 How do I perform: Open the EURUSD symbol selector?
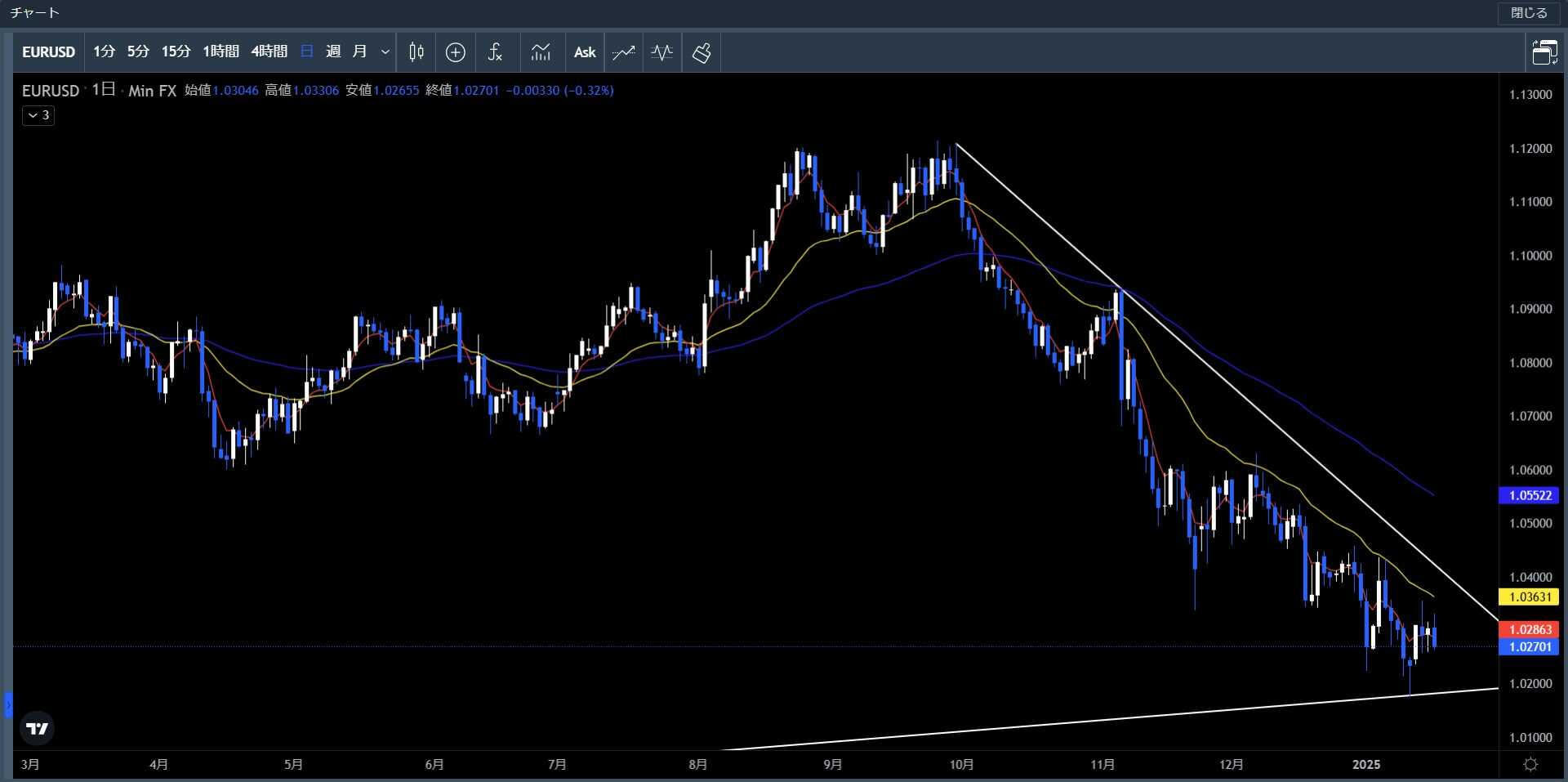tap(48, 52)
